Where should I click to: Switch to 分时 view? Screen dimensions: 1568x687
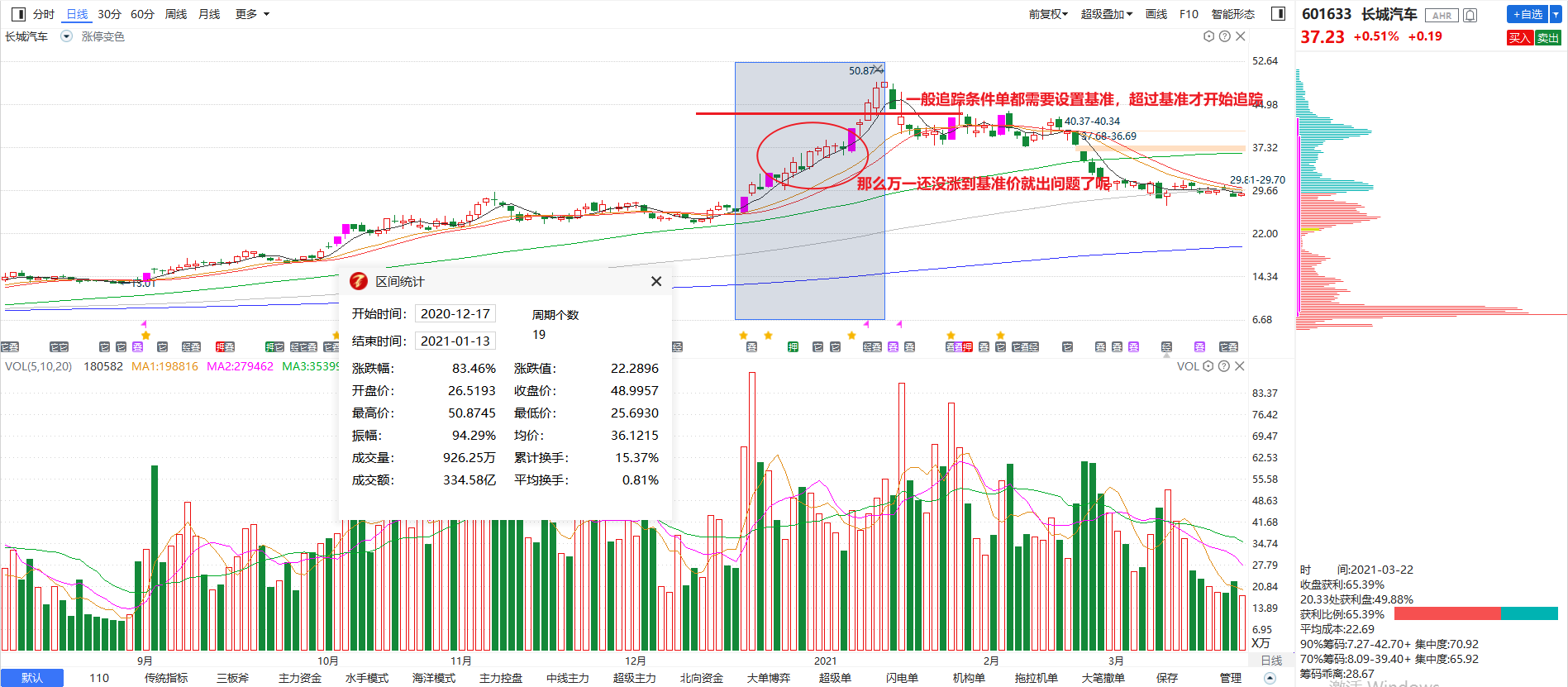(44, 14)
